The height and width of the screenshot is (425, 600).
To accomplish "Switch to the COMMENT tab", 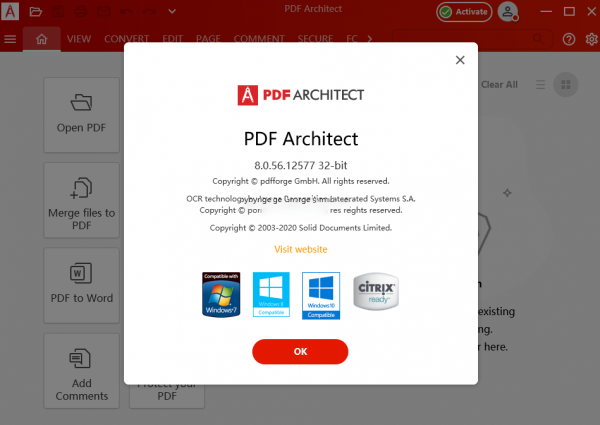I will pyautogui.click(x=259, y=39).
